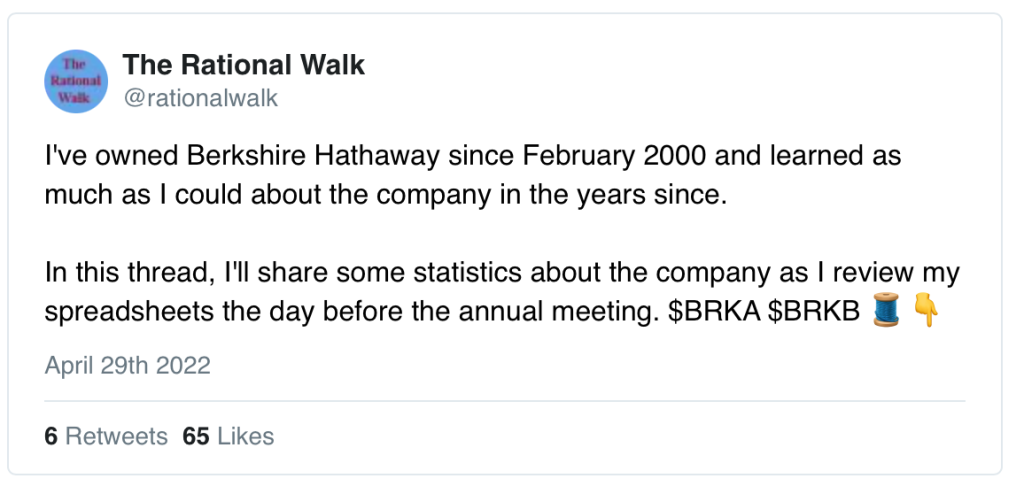Click the retweet count number 6
1024x494 pixels.
pos(50,437)
